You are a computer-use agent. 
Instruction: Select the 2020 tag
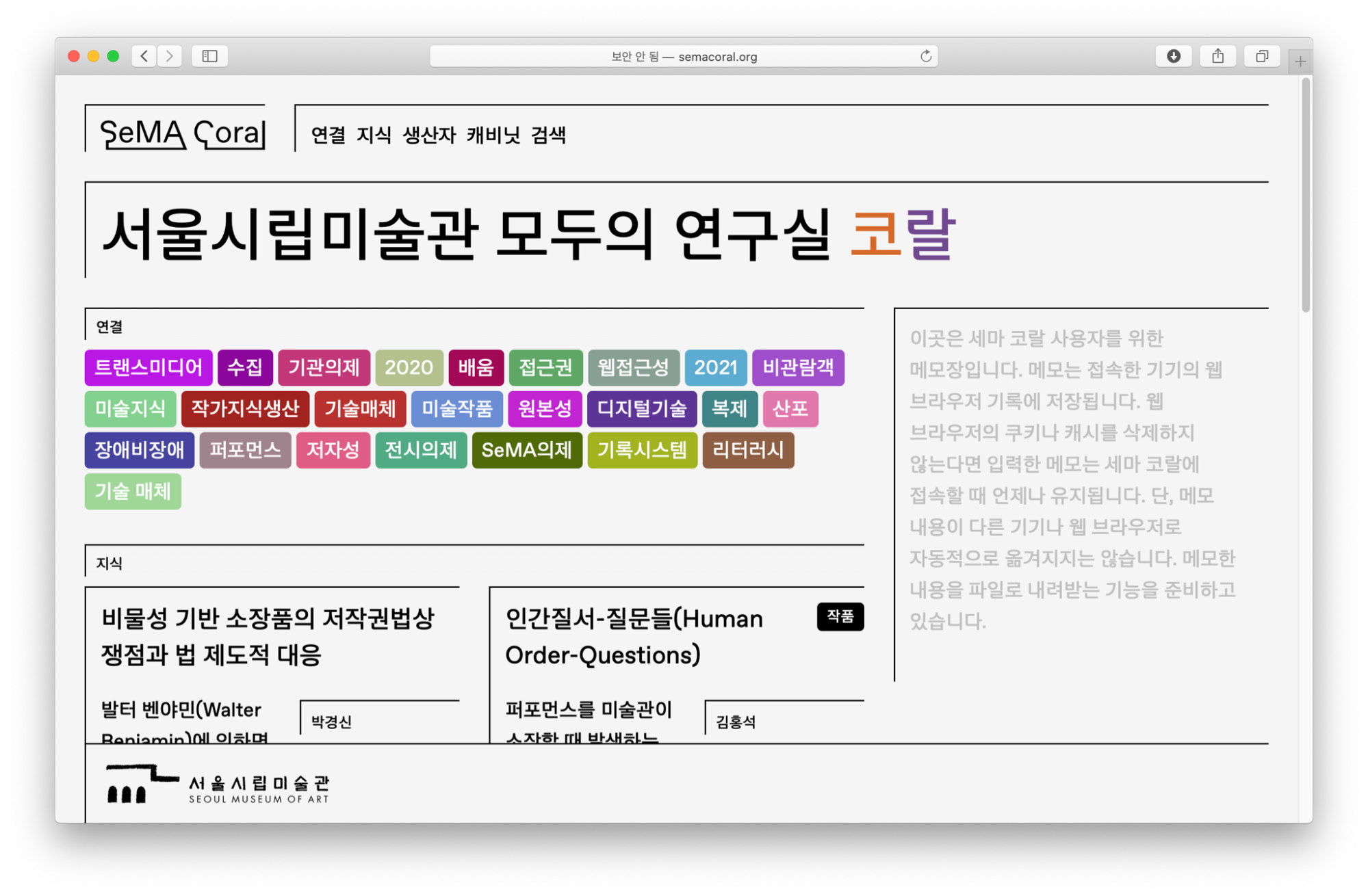coord(409,367)
